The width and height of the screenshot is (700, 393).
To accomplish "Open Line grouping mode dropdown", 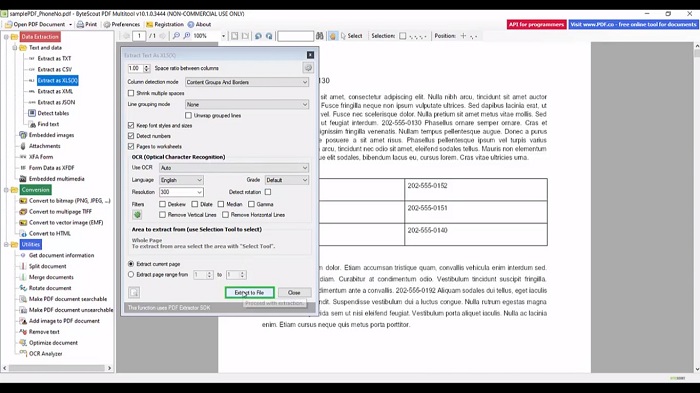I will tap(246, 105).
